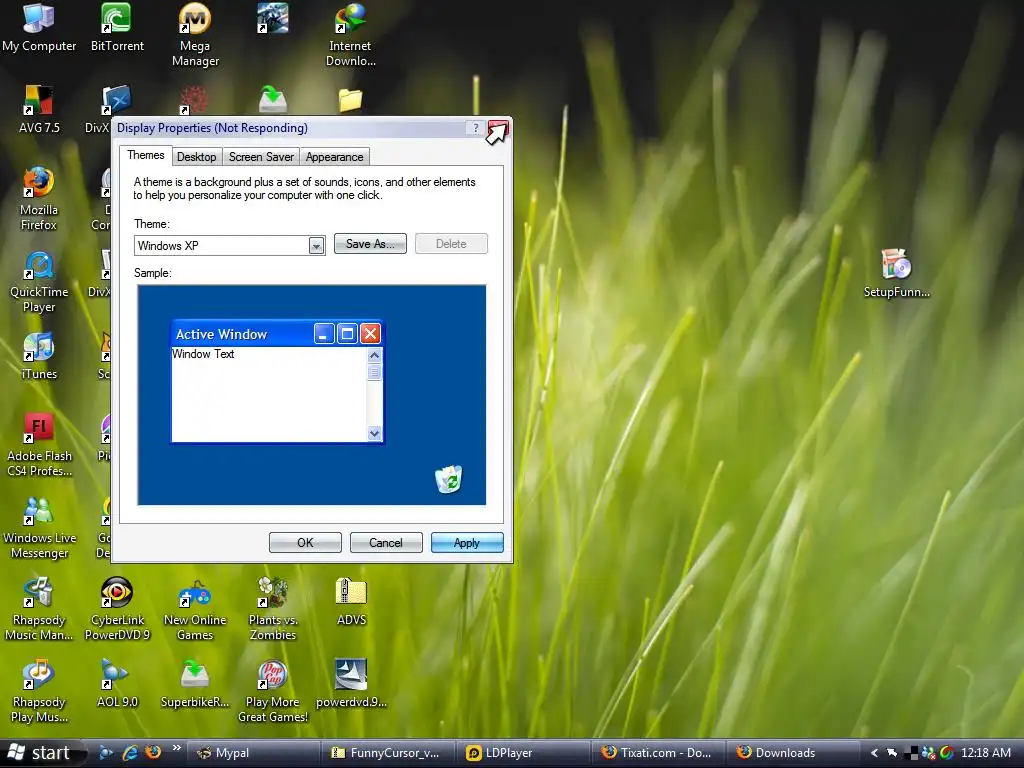
Task: Select the ADVS zipped folder icon
Action: pyautogui.click(x=351, y=601)
